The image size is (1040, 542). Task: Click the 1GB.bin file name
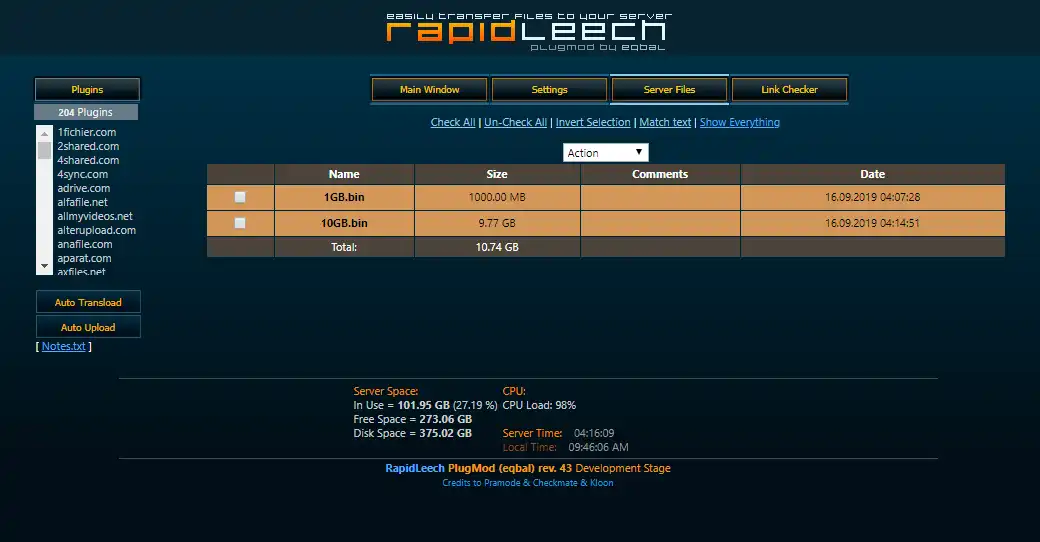click(x=344, y=197)
